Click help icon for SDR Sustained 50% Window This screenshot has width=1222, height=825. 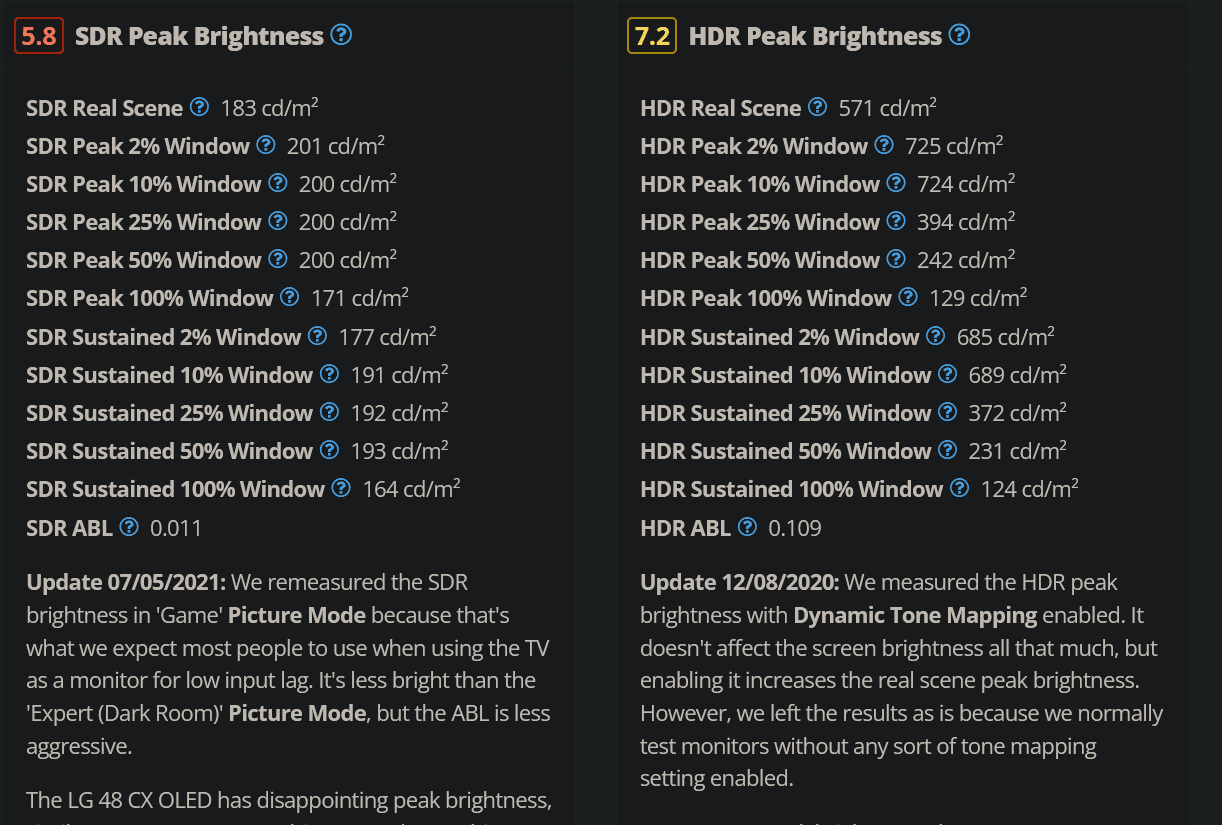click(x=329, y=450)
